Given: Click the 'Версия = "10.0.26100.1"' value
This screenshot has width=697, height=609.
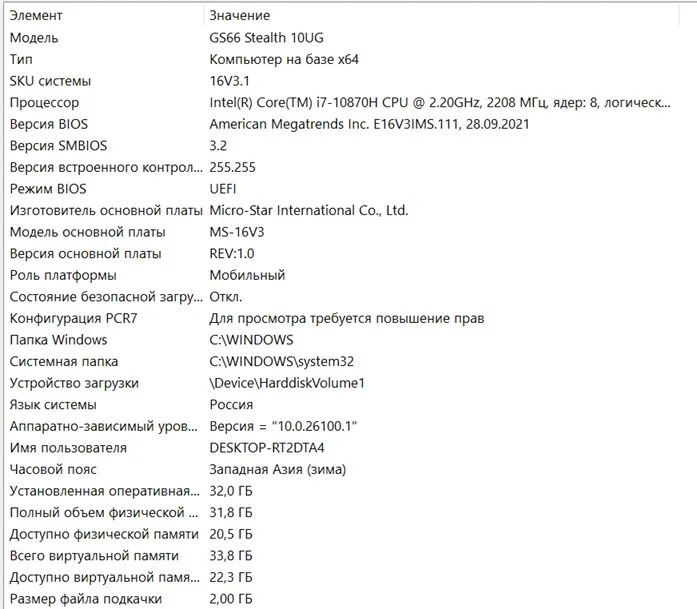Looking at the screenshot, I should pos(283,427).
